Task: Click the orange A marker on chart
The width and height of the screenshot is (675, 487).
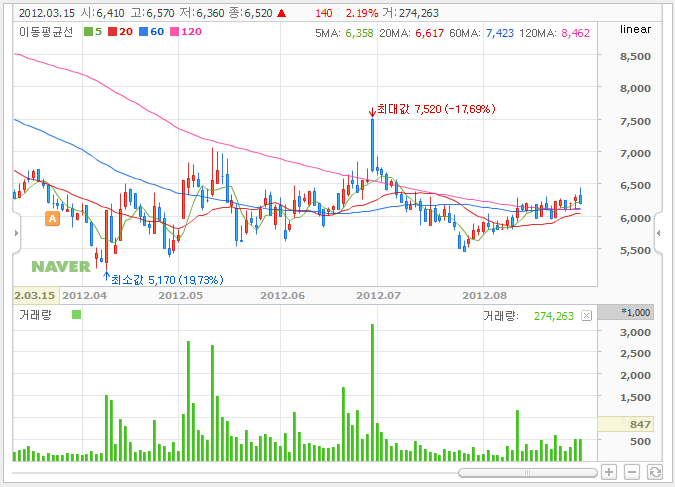Action: pos(53,219)
